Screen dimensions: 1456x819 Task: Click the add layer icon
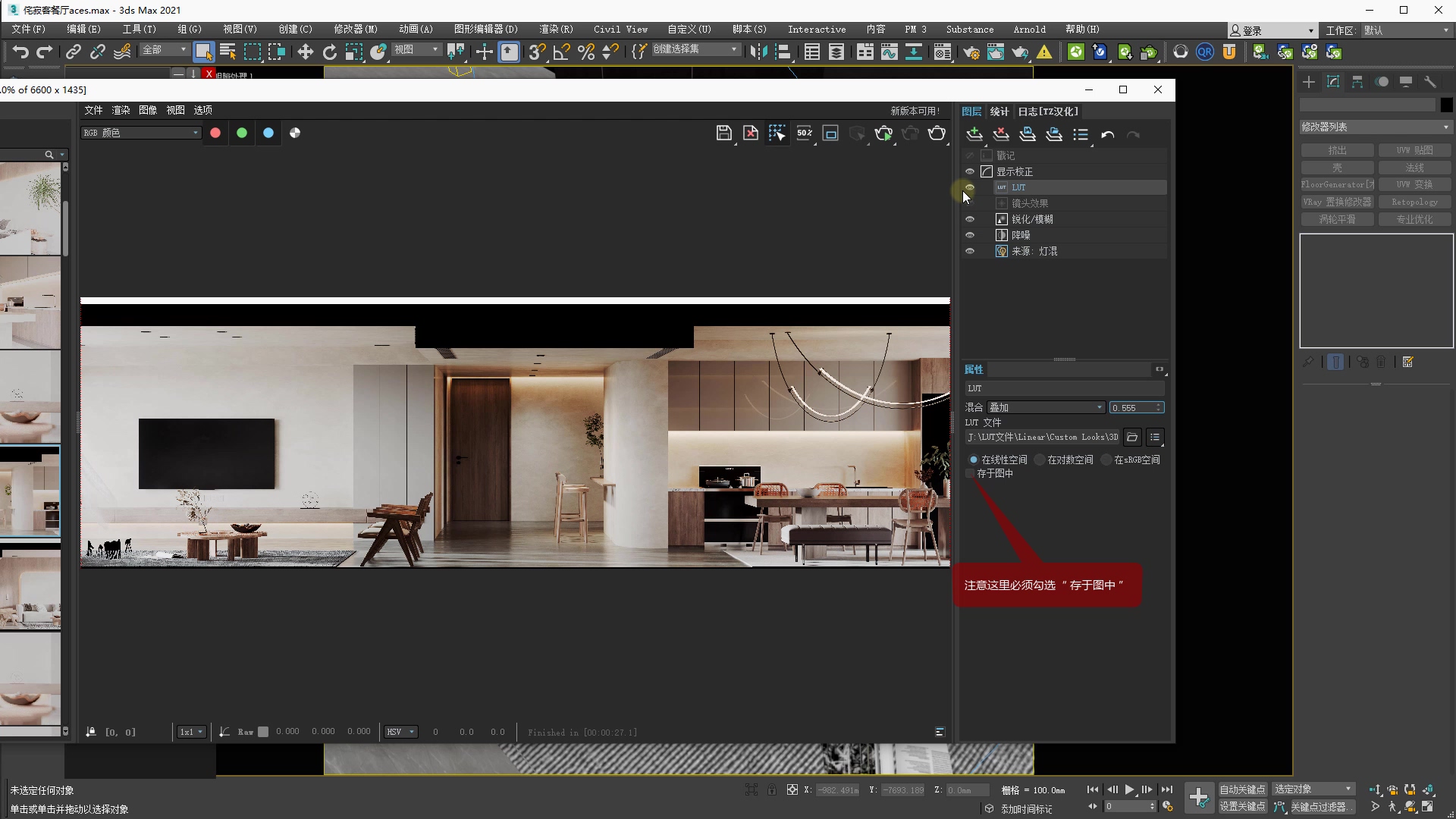click(974, 134)
